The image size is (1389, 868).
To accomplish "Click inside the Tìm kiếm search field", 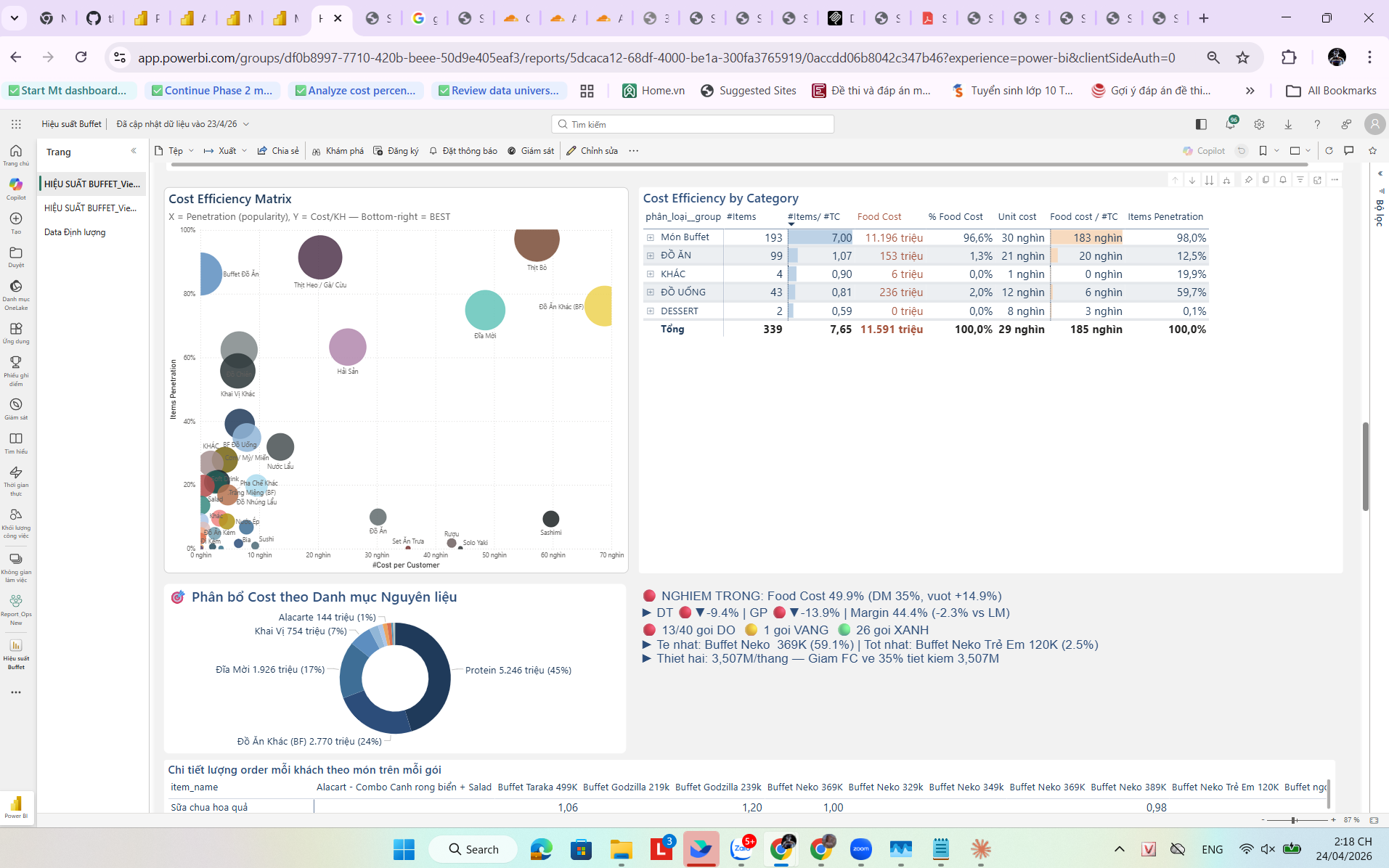I will [x=692, y=123].
